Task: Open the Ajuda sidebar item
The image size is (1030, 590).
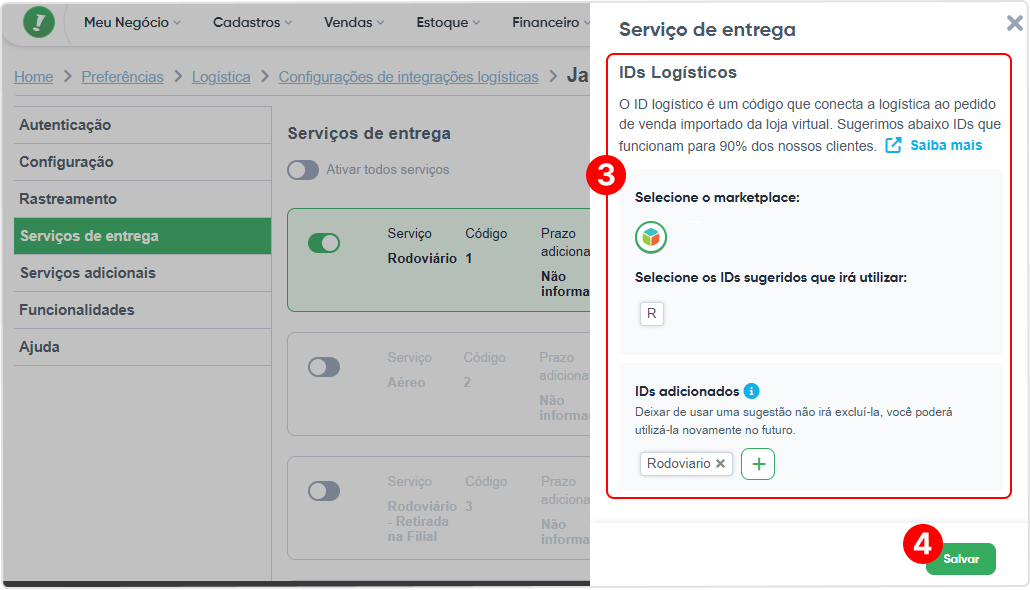Action: [x=143, y=347]
